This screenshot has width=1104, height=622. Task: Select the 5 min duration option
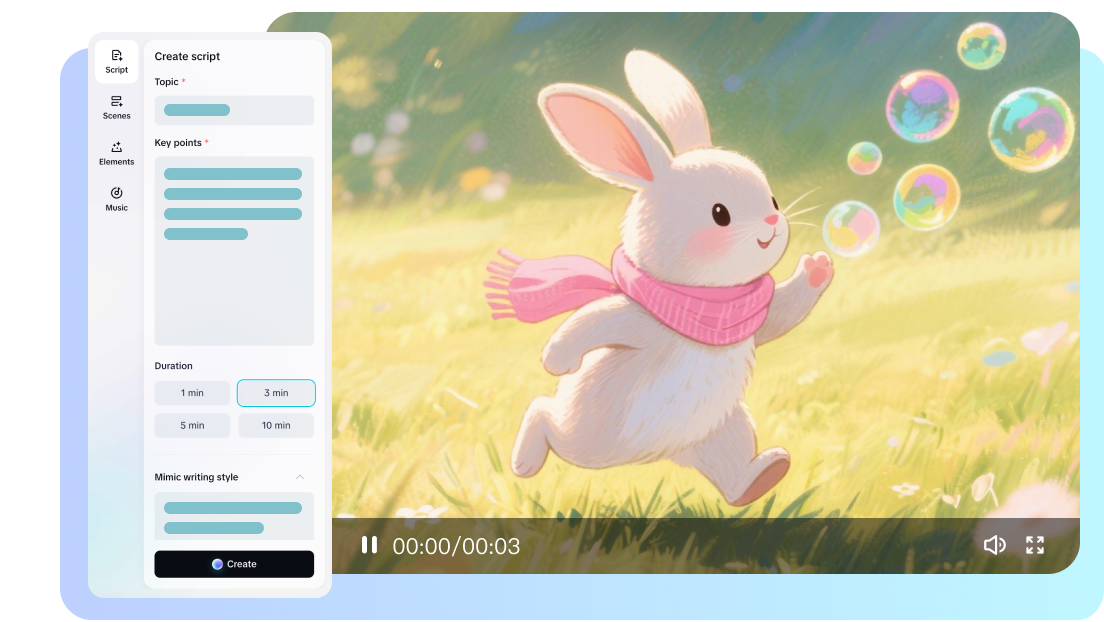click(192, 425)
